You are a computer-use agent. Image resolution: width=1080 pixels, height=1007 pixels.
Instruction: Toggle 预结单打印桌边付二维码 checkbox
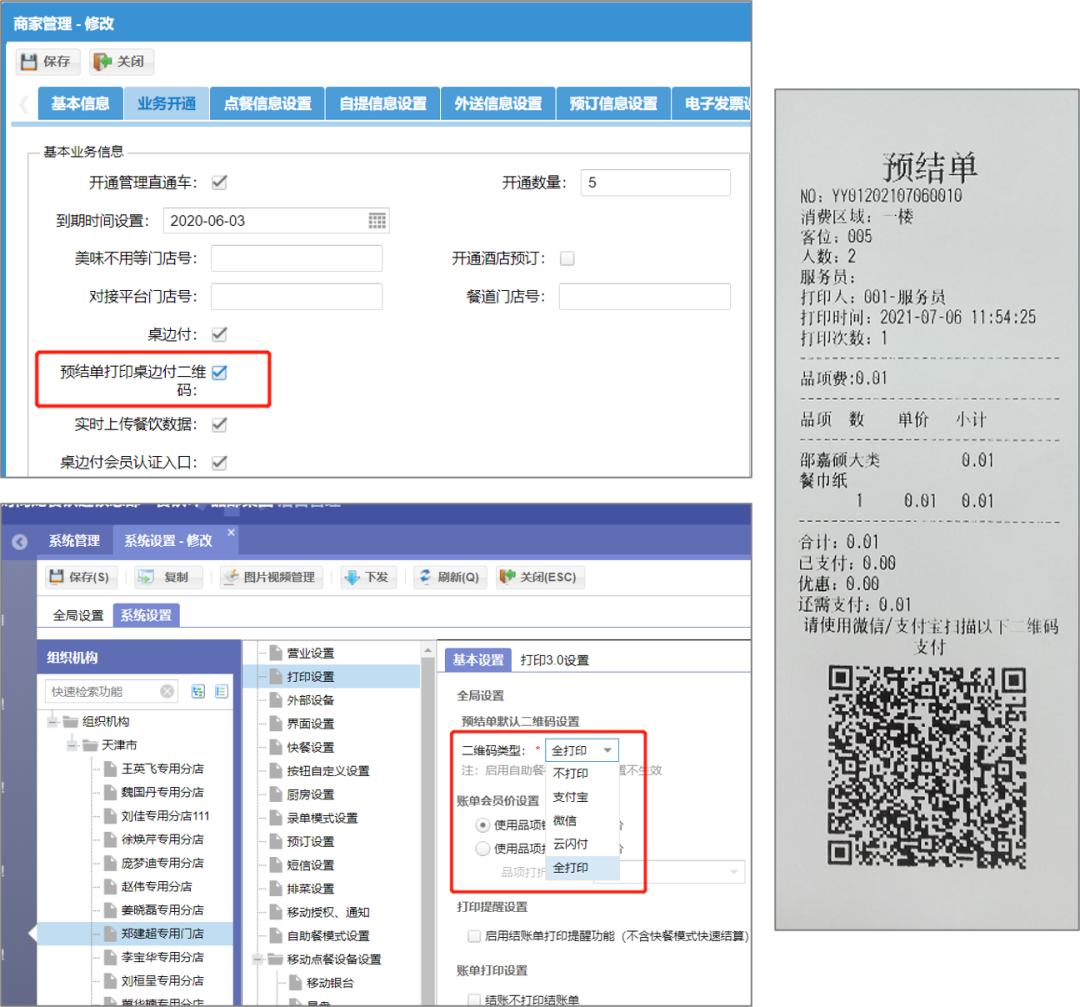[x=220, y=373]
